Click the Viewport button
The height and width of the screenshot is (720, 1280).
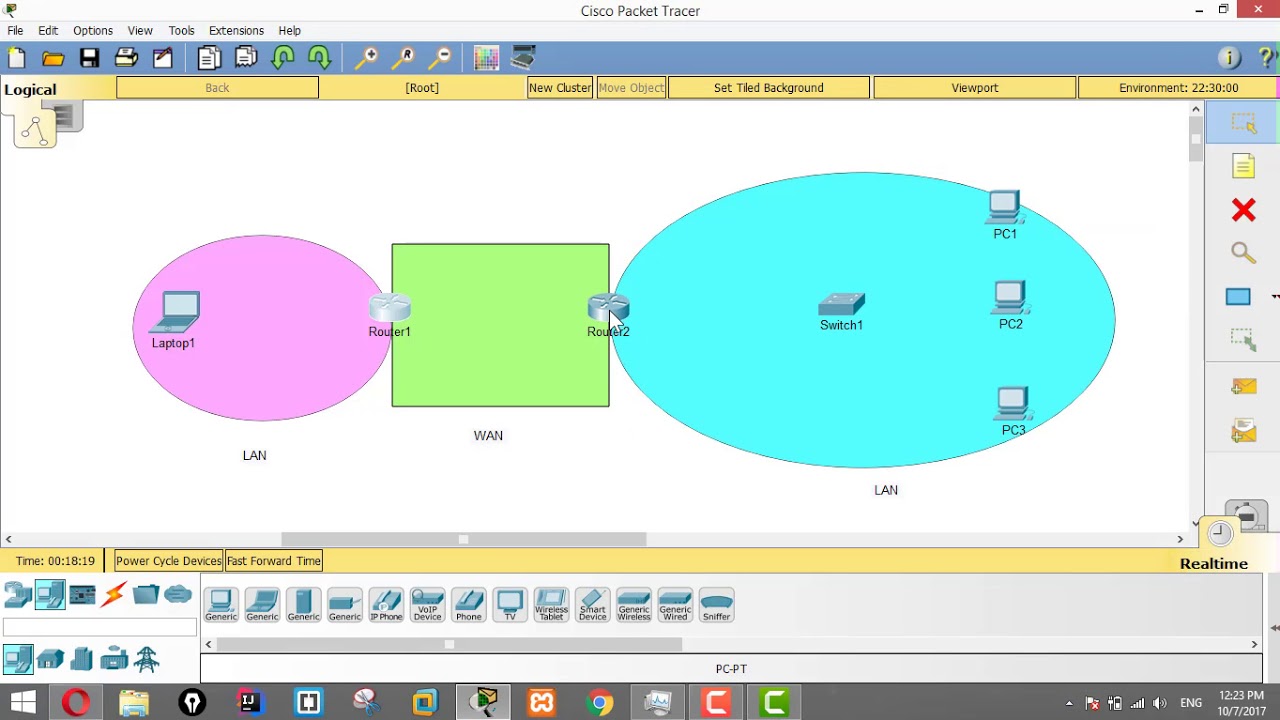(x=975, y=88)
